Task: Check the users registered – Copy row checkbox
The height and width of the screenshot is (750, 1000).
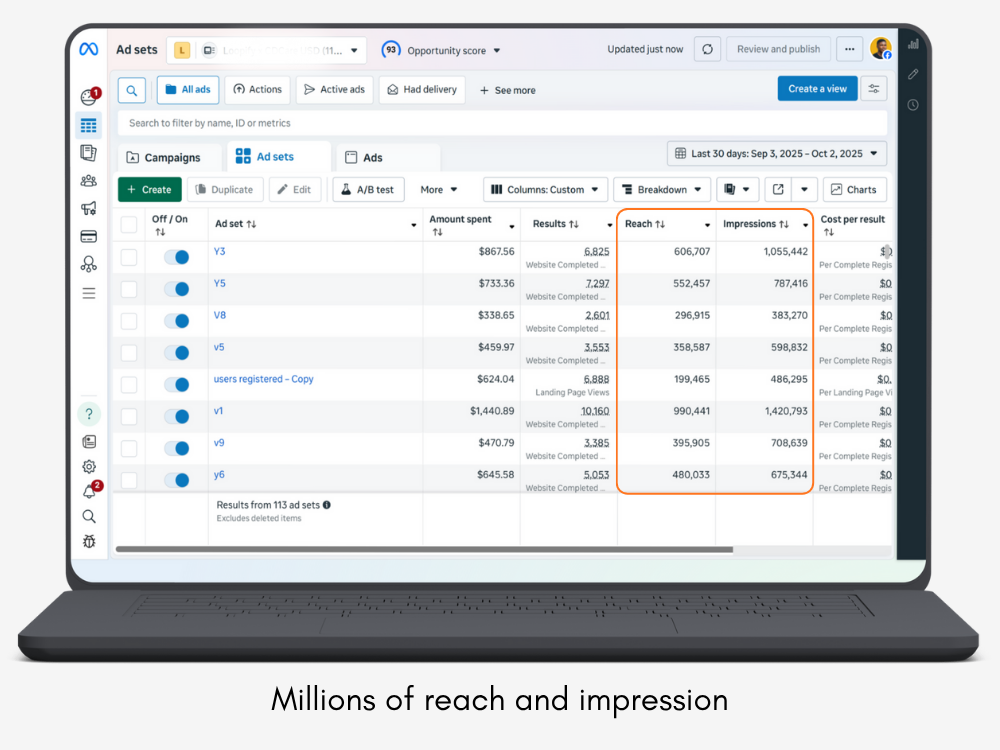Action: pyautogui.click(x=129, y=385)
